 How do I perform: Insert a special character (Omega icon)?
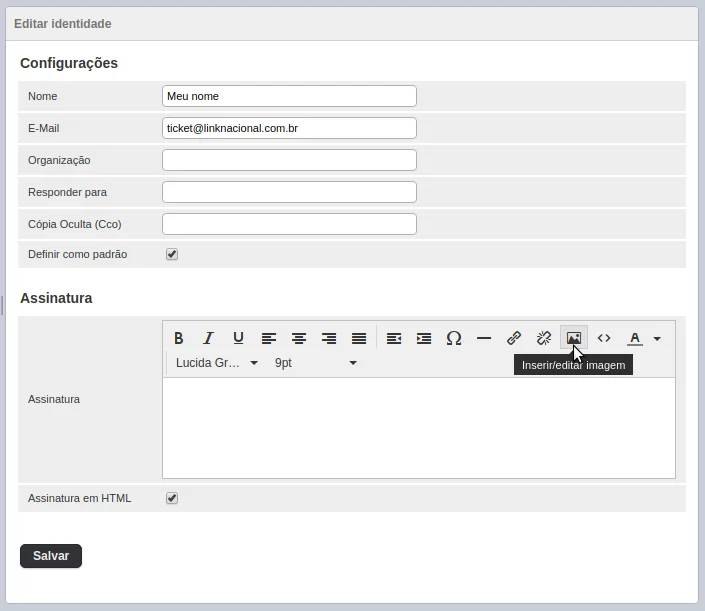pos(453,338)
